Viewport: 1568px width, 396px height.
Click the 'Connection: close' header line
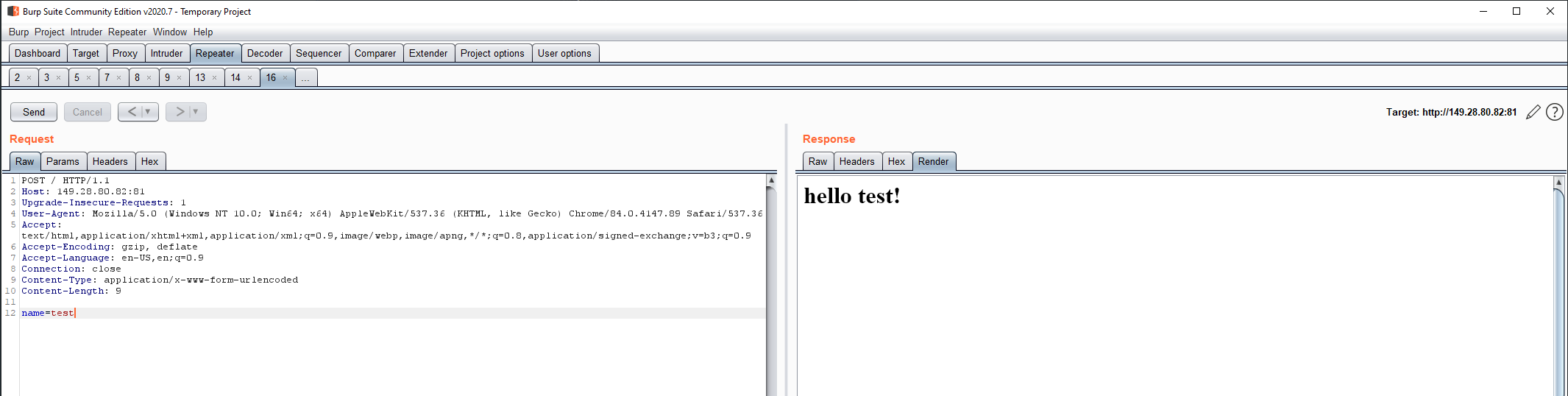[71, 269]
